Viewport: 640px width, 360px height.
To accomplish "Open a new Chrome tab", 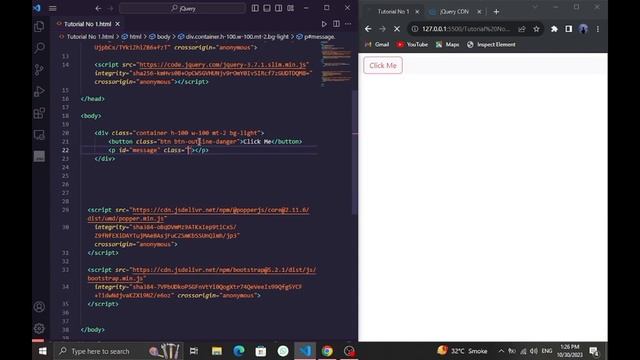I will [x=496, y=11].
